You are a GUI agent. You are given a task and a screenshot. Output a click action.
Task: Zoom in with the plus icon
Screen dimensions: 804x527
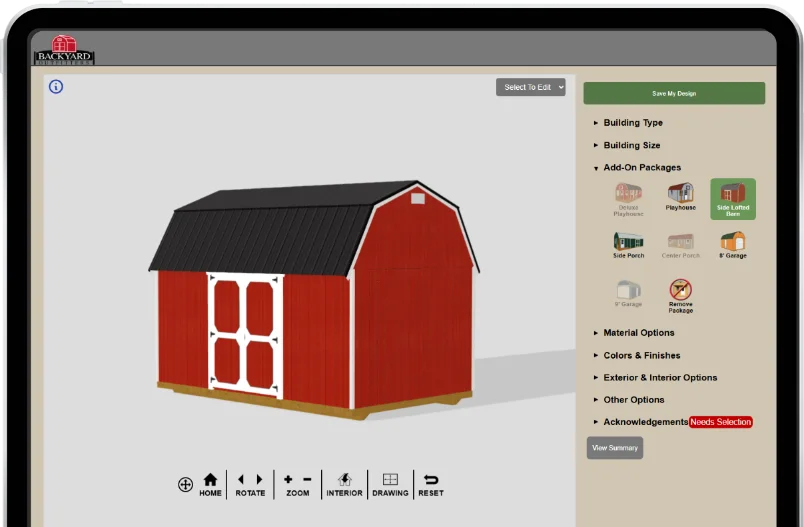(x=288, y=480)
